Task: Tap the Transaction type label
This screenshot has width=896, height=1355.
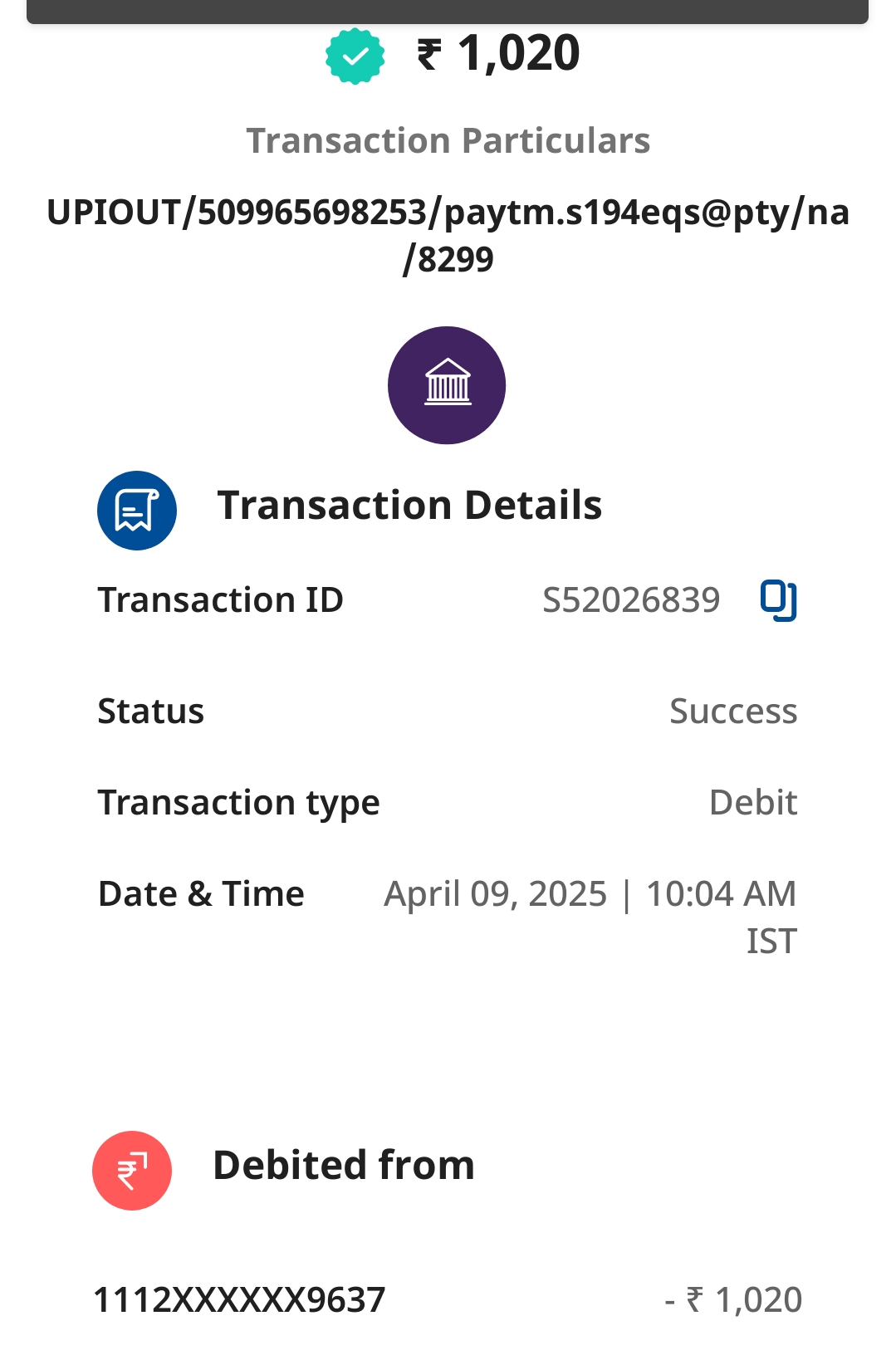Action: coord(238,803)
